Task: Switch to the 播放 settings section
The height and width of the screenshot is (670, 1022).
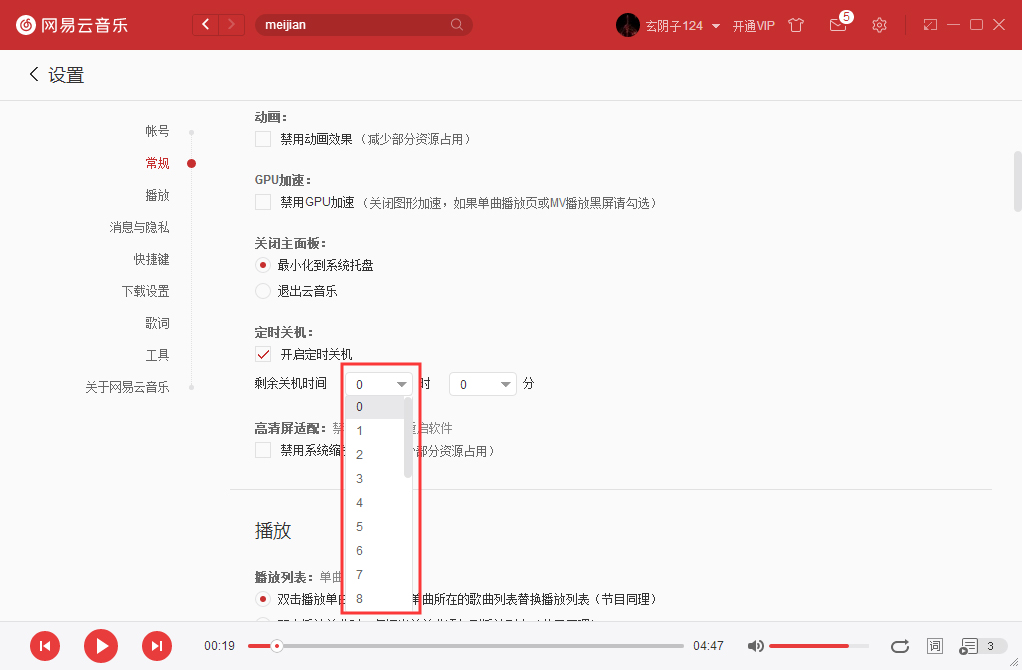Action: (157, 195)
